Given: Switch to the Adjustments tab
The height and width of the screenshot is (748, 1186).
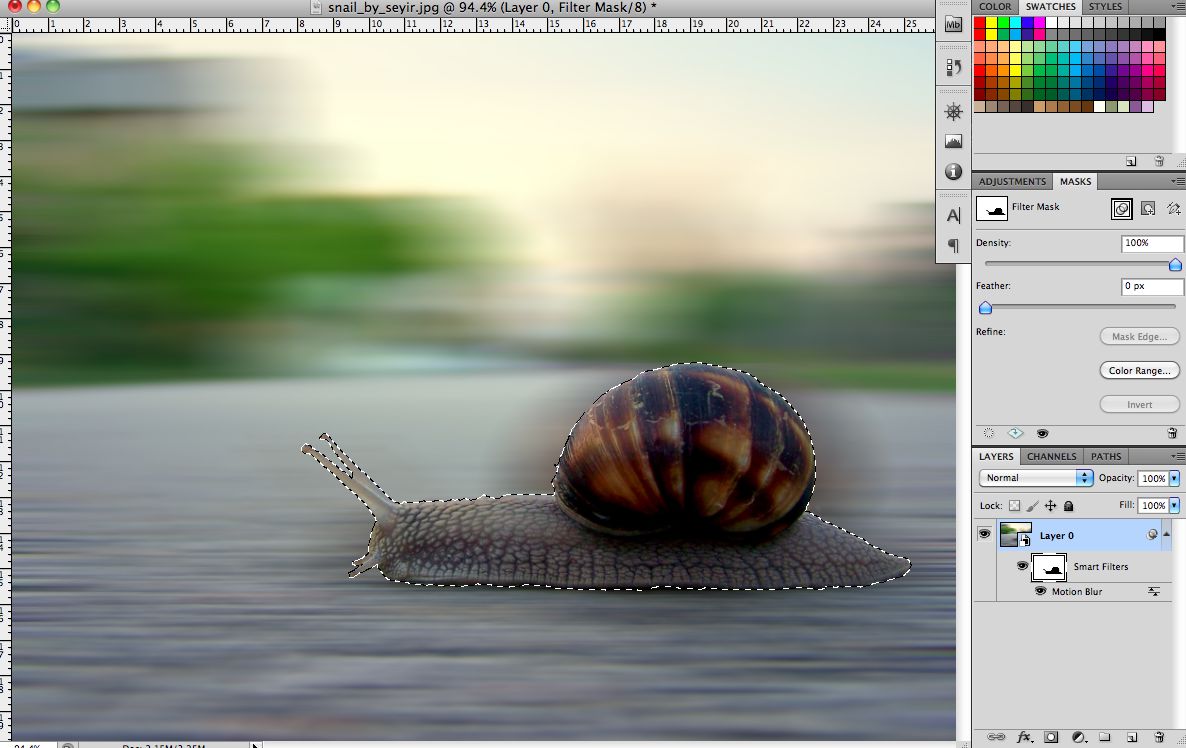Looking at the screenshot, I should pyautogui.click(x=1012, y=182).
